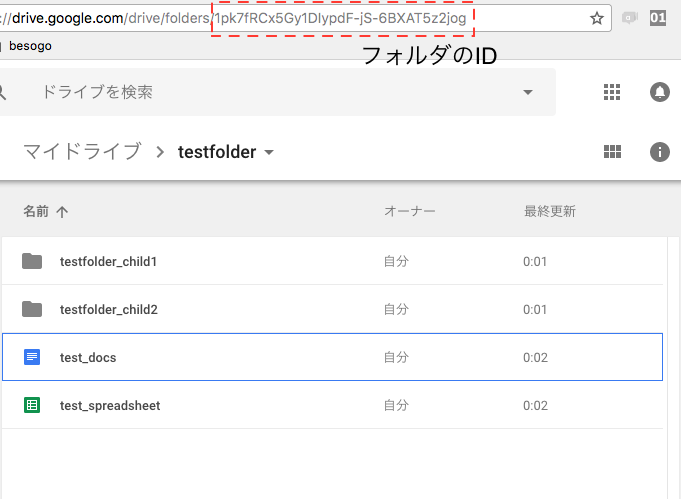The height and width of the screenshot is (499, 681).
Task: Go back to マイドライブ breadcrumb
Action: [82, 152]
